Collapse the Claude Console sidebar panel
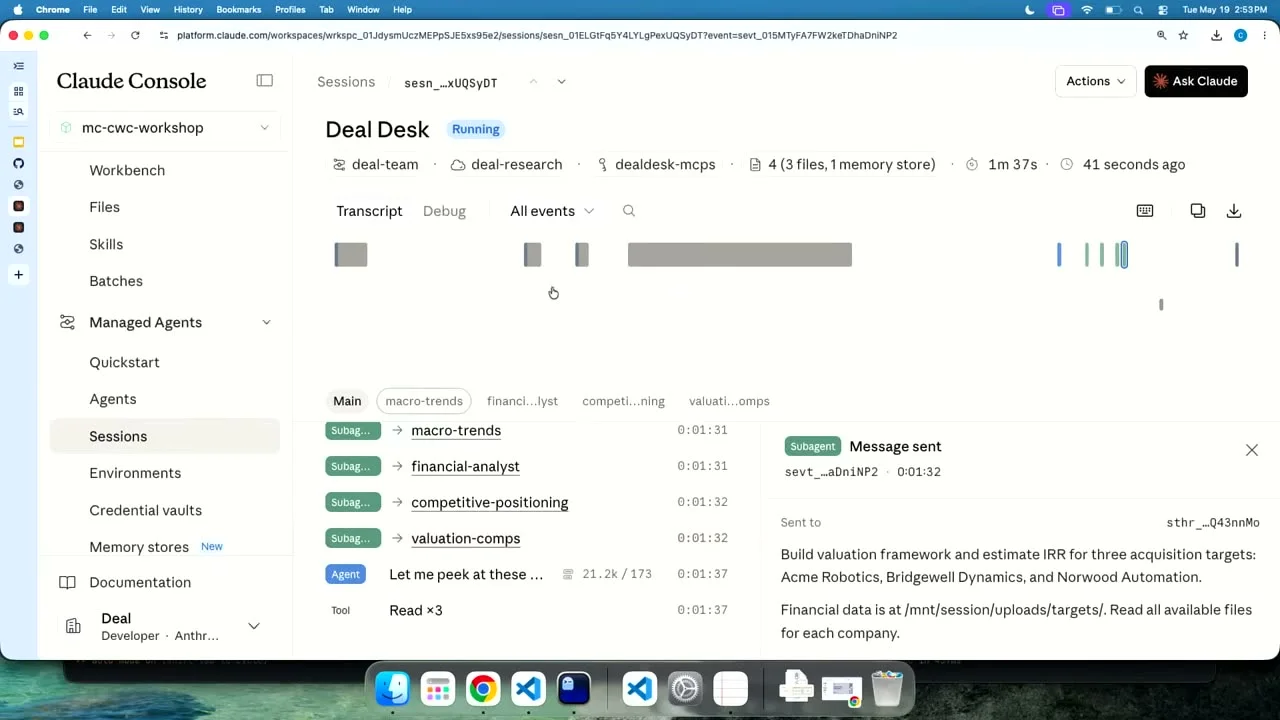Image resolution: width=1280 pixels, height=720 pixels. click(x=264, y=81)
